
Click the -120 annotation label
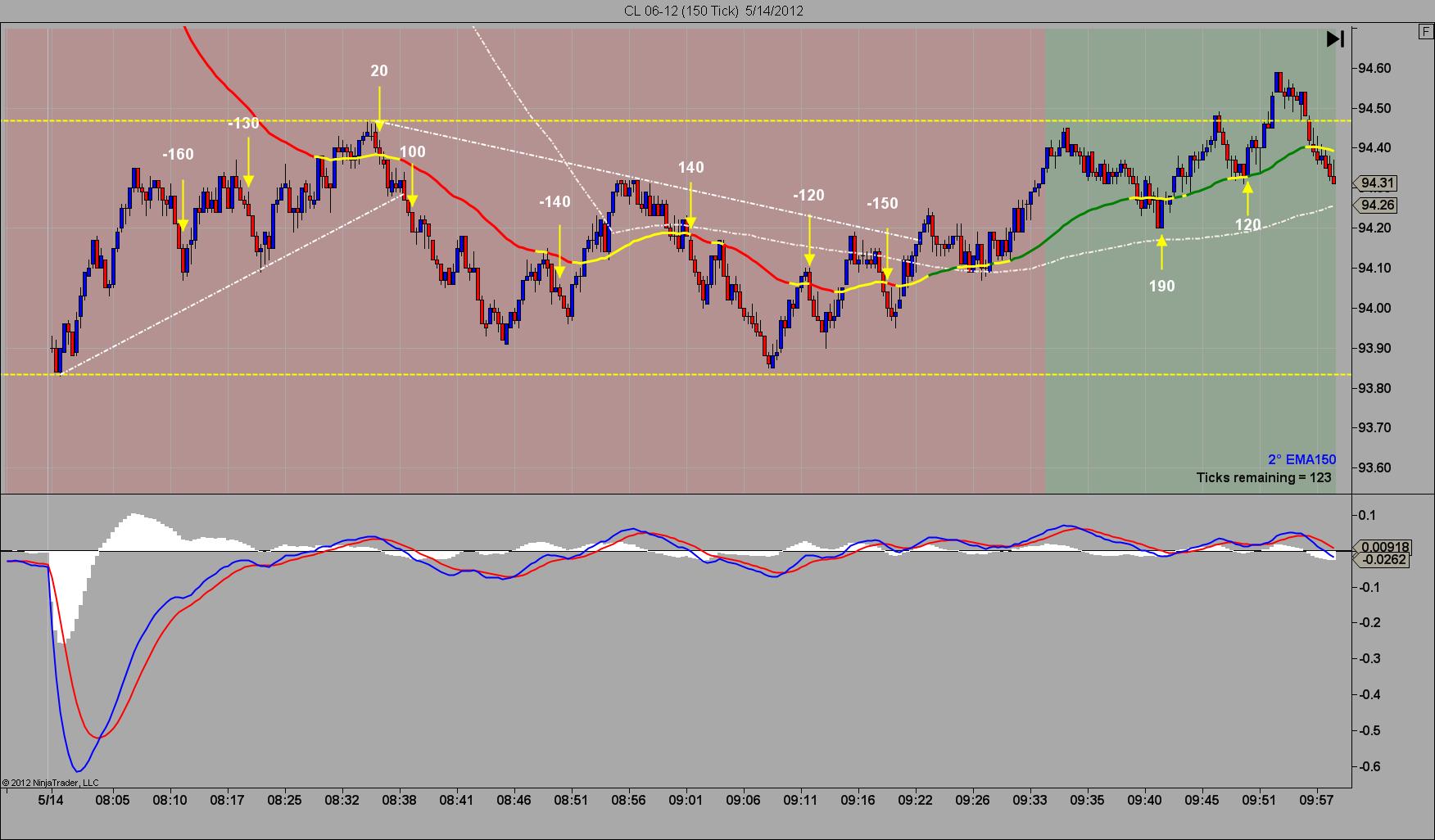[808, 196]
